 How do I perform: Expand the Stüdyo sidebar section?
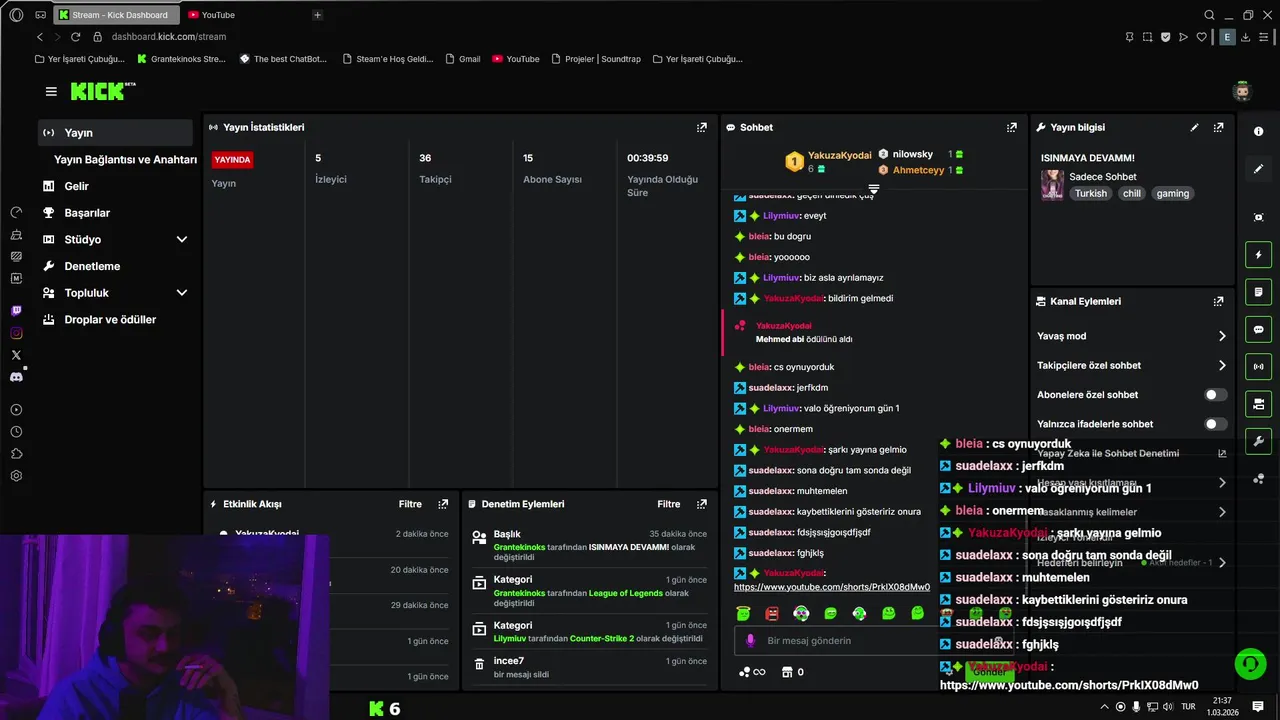(x=182, y=240)
